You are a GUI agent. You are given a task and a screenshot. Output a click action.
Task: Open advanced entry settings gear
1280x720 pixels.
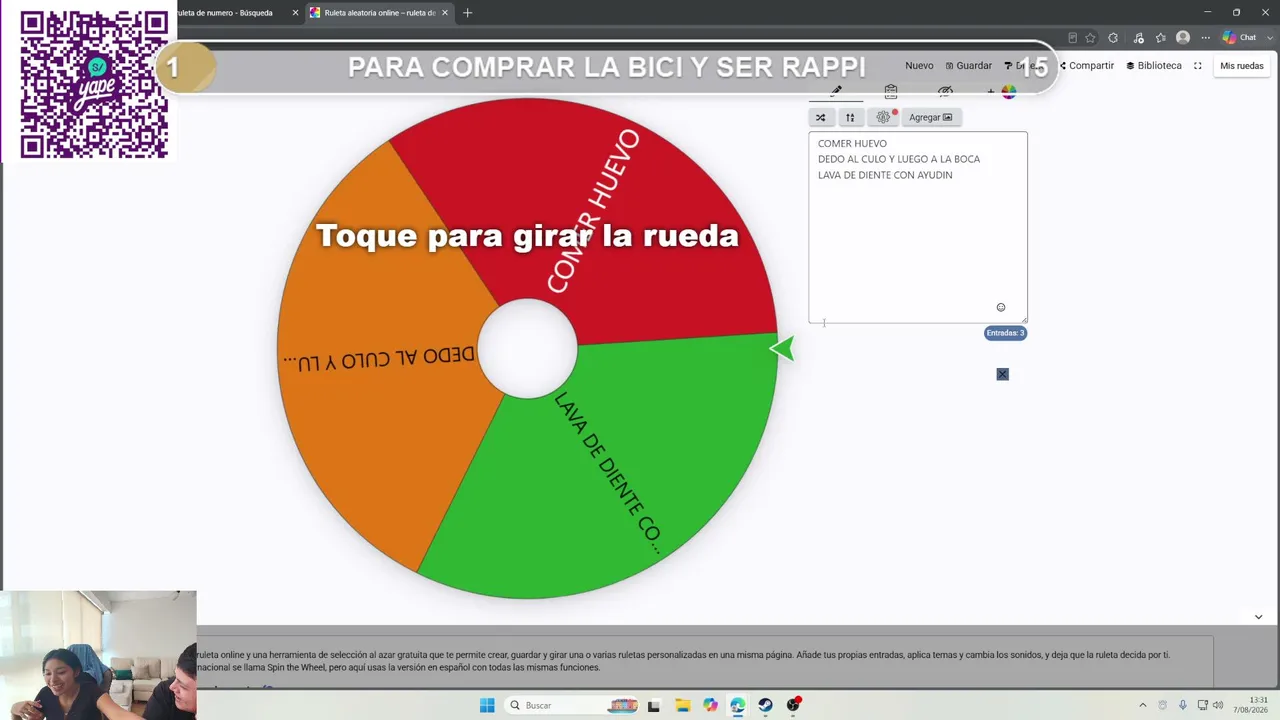click(883, 117)
